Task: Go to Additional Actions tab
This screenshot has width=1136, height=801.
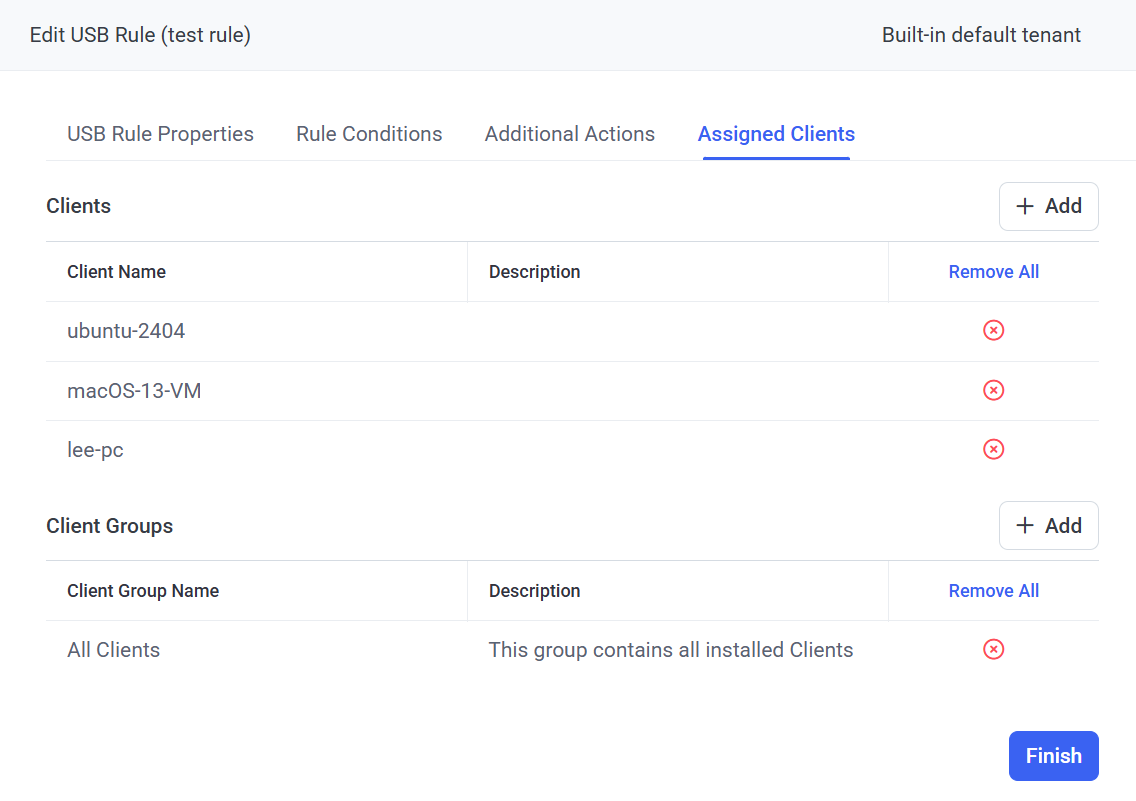Action: click(570, 134)
